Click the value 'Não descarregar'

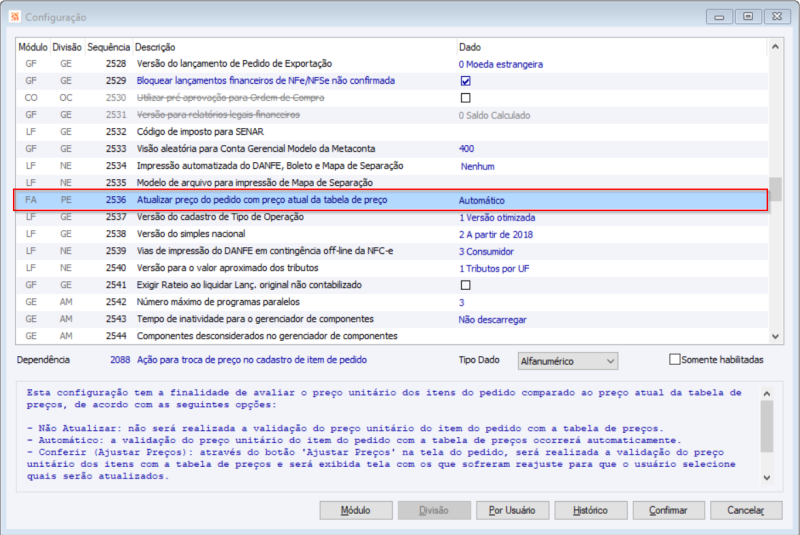click(x=492, y=320)
